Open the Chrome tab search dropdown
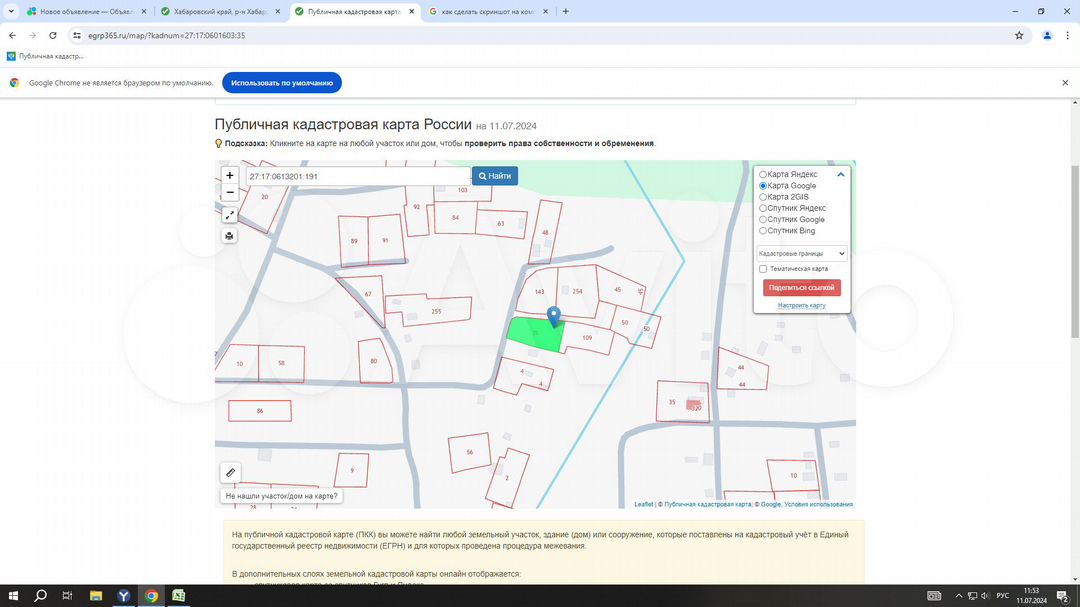Viewport: 1080px width, 607px height. (11, 11)
